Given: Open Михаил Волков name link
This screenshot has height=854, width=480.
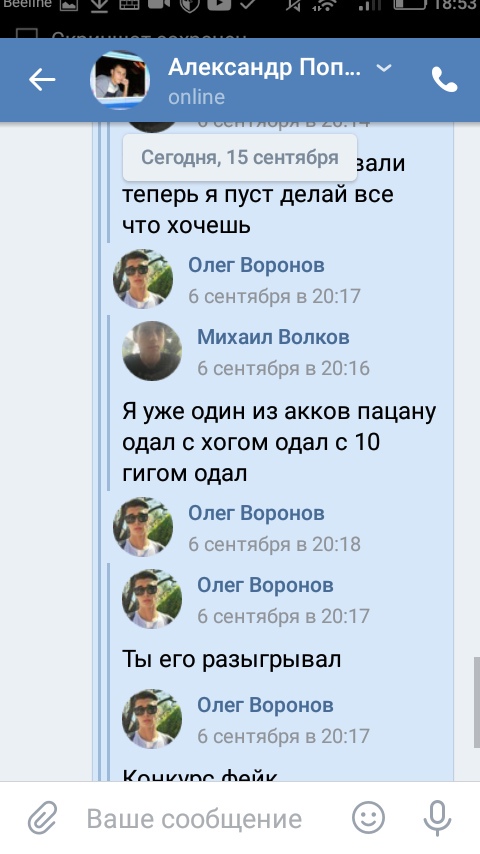Looking at the screenshot, I should point(273,337).
